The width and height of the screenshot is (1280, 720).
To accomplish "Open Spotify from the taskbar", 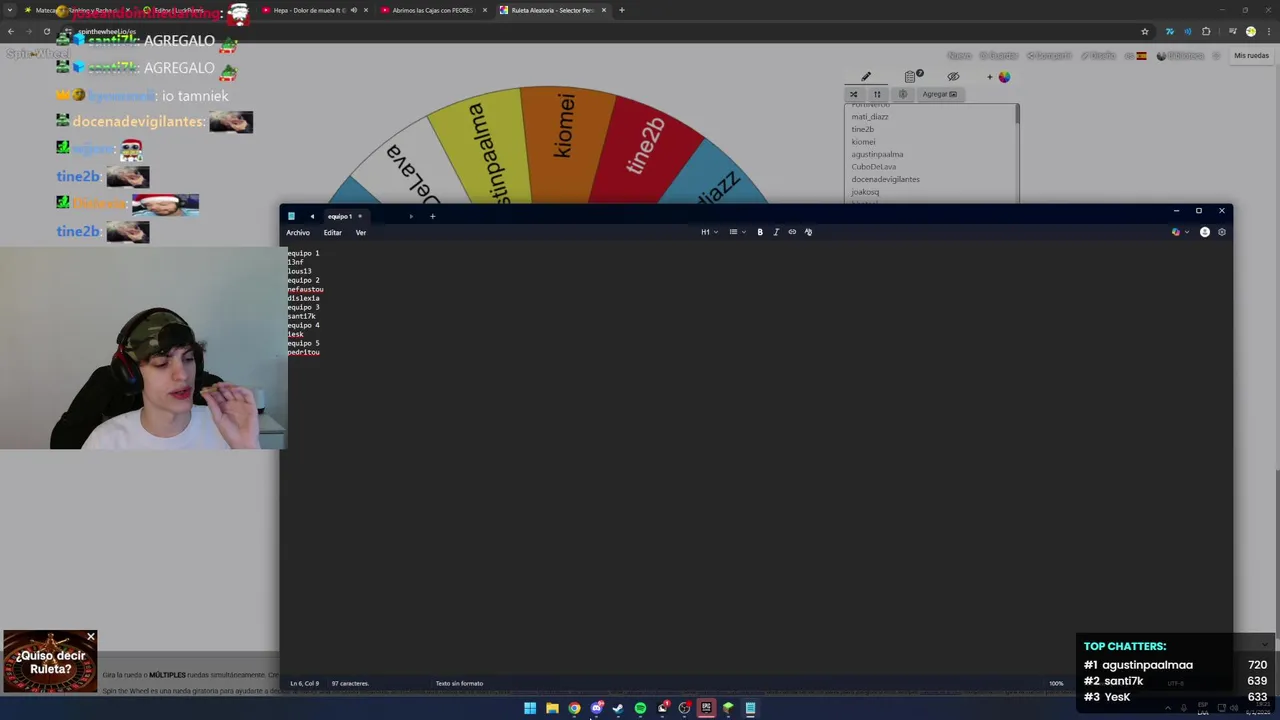I will coord(640,708).
